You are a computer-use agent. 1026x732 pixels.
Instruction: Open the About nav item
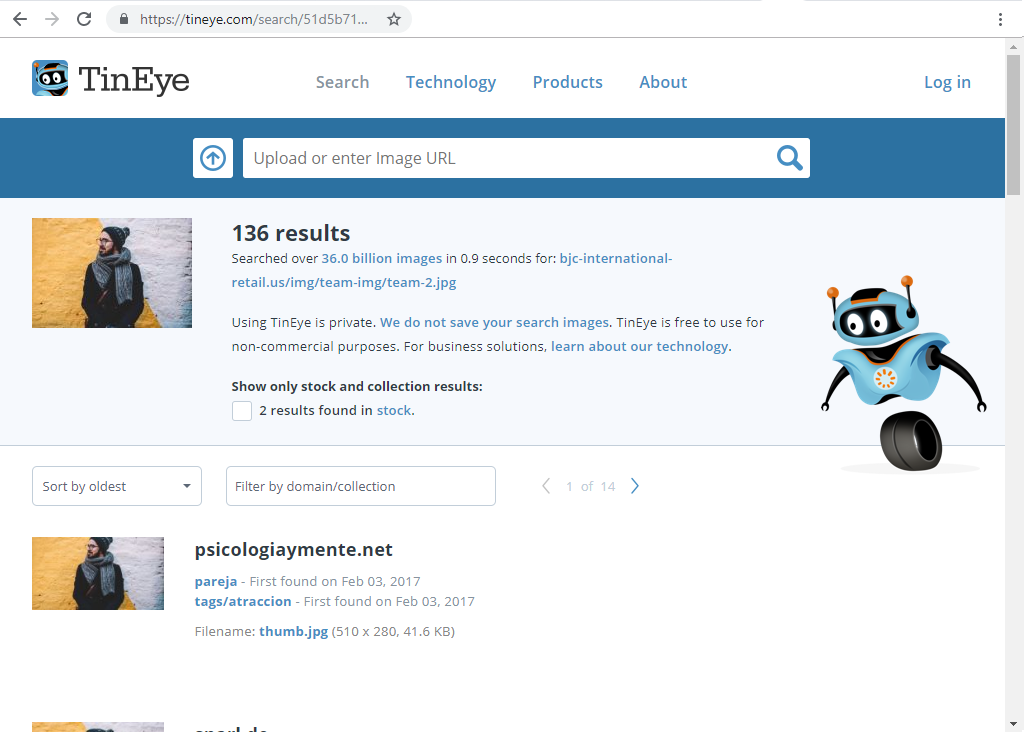click(663, 82)
